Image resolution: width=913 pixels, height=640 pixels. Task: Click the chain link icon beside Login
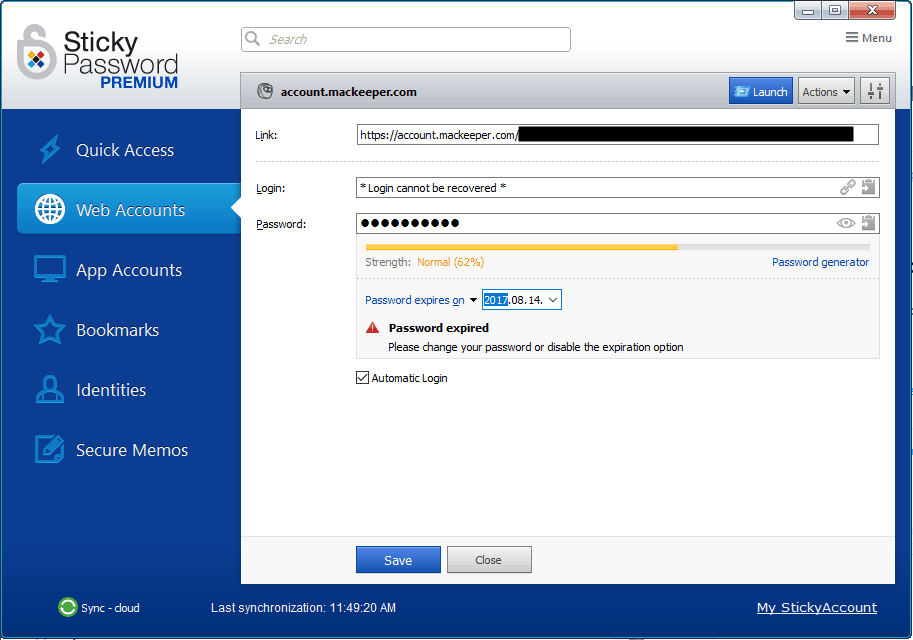tap(847, 186)
